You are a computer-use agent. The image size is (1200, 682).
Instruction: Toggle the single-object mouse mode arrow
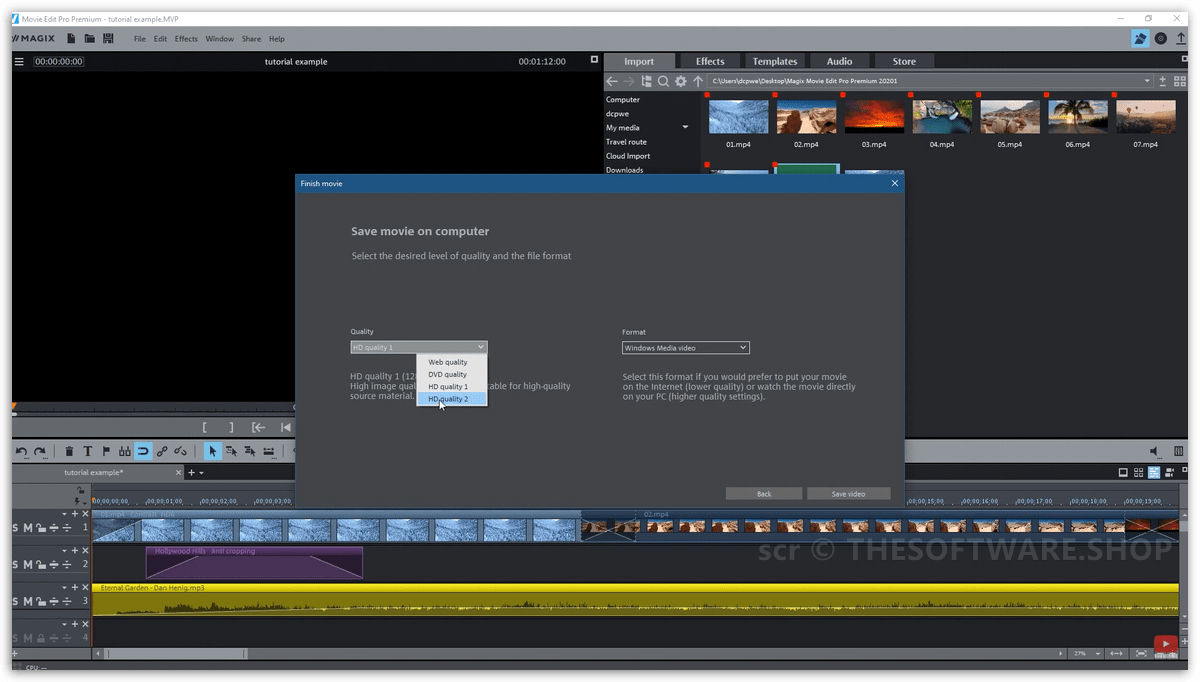[212, 452]
